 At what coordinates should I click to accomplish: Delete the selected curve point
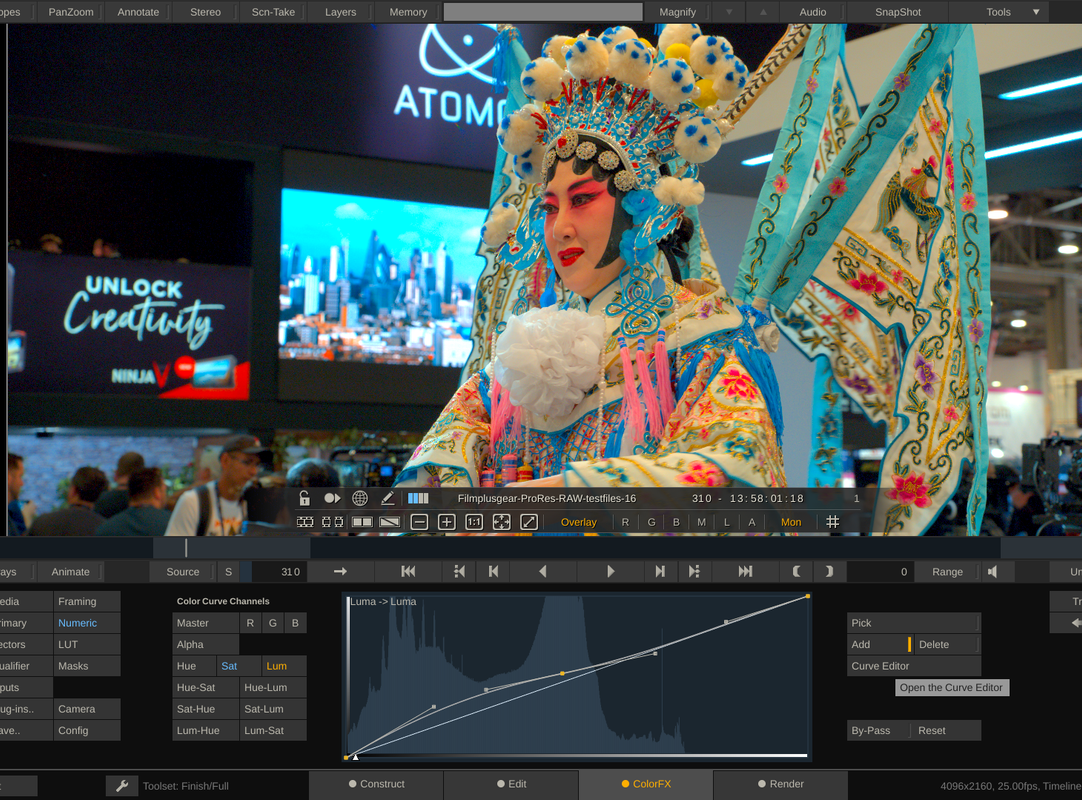click(948, 645)
